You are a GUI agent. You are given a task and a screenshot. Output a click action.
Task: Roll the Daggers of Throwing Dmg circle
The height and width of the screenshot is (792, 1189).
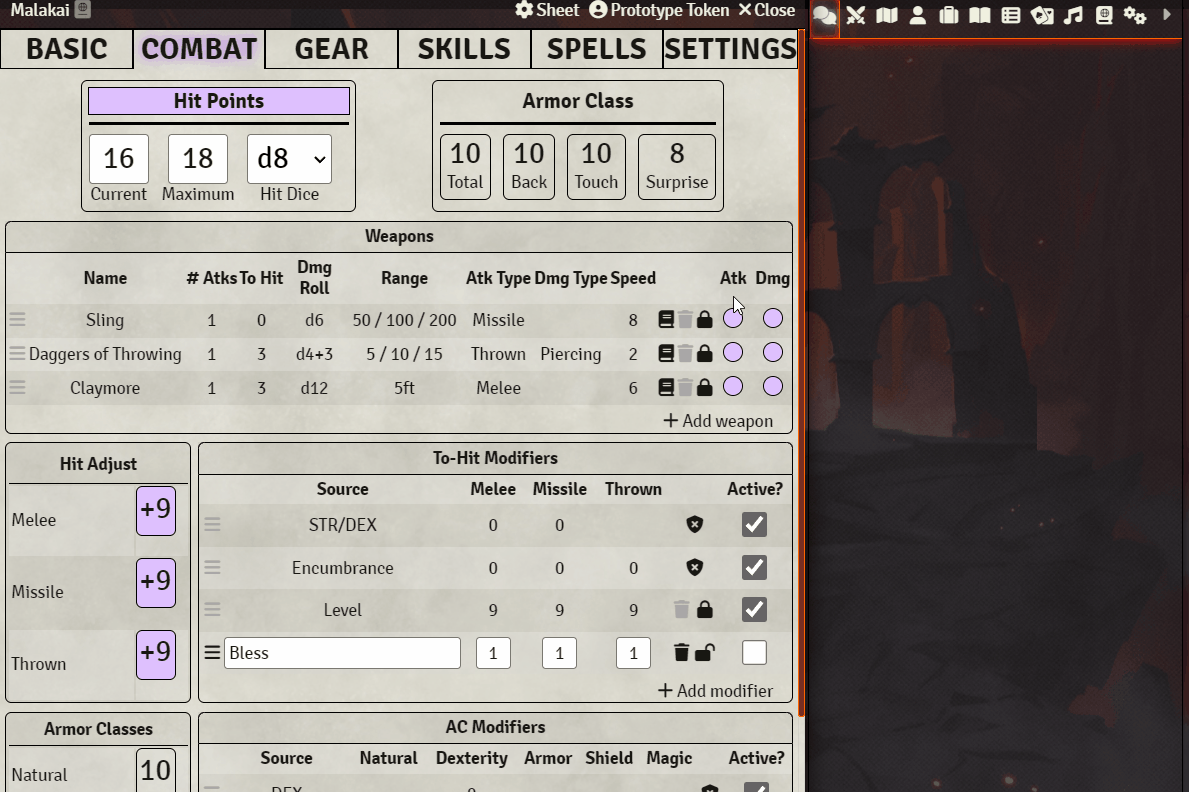(x=773, y=353)
